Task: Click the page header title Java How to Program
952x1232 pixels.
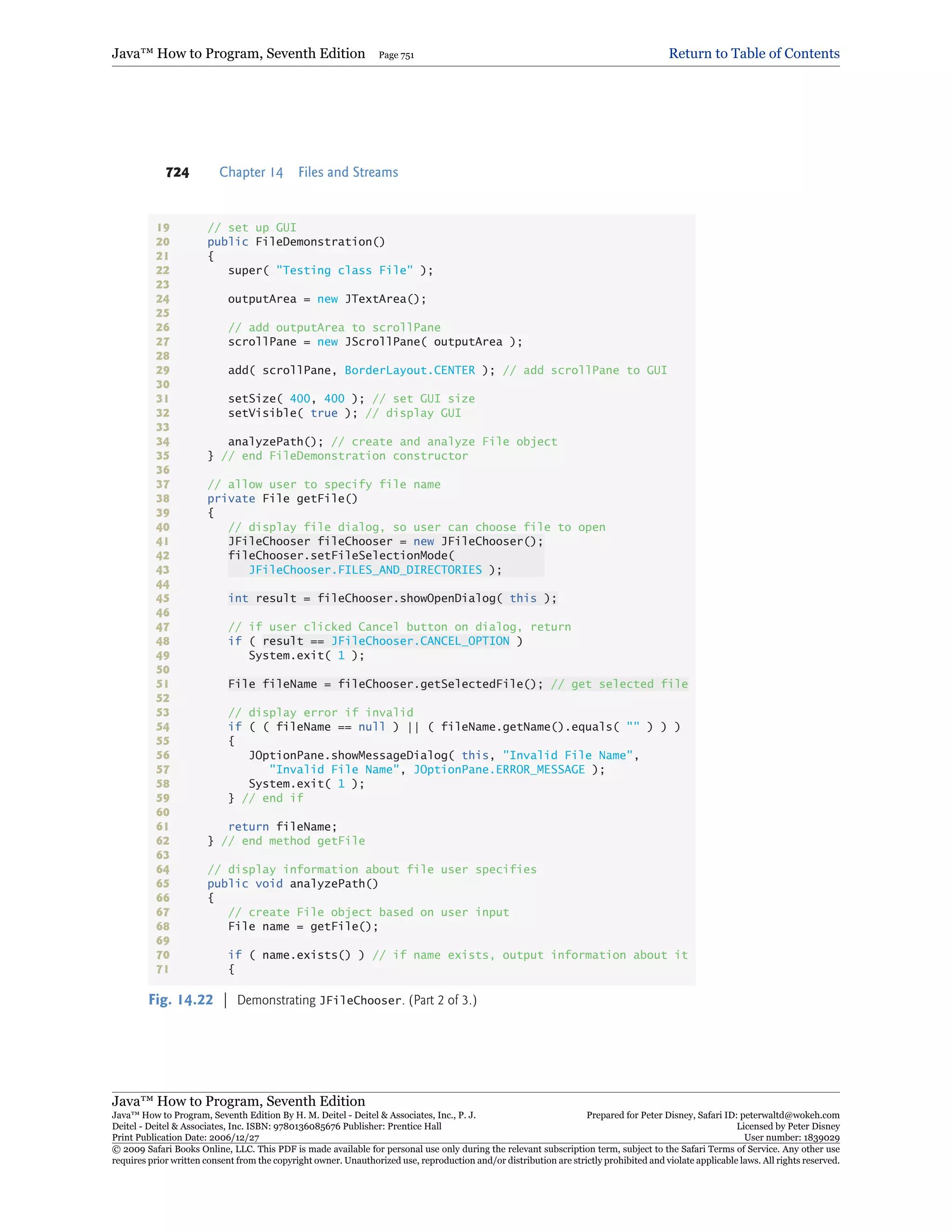Action: point(238,53)
